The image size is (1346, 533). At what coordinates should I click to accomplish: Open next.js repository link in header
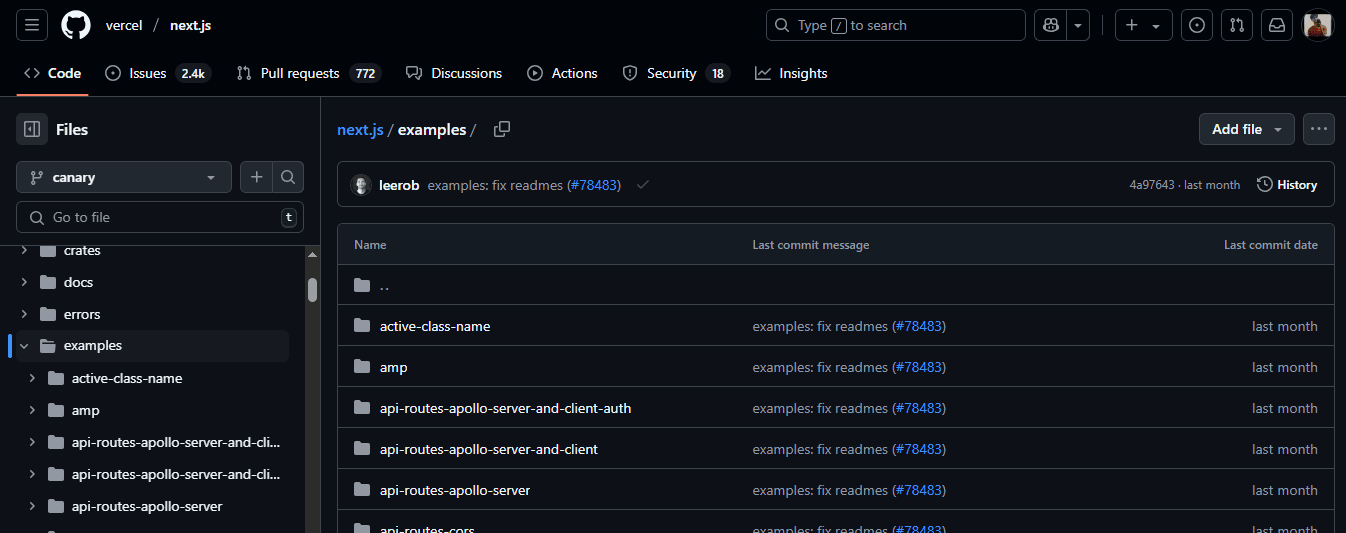tap(191, 25)
